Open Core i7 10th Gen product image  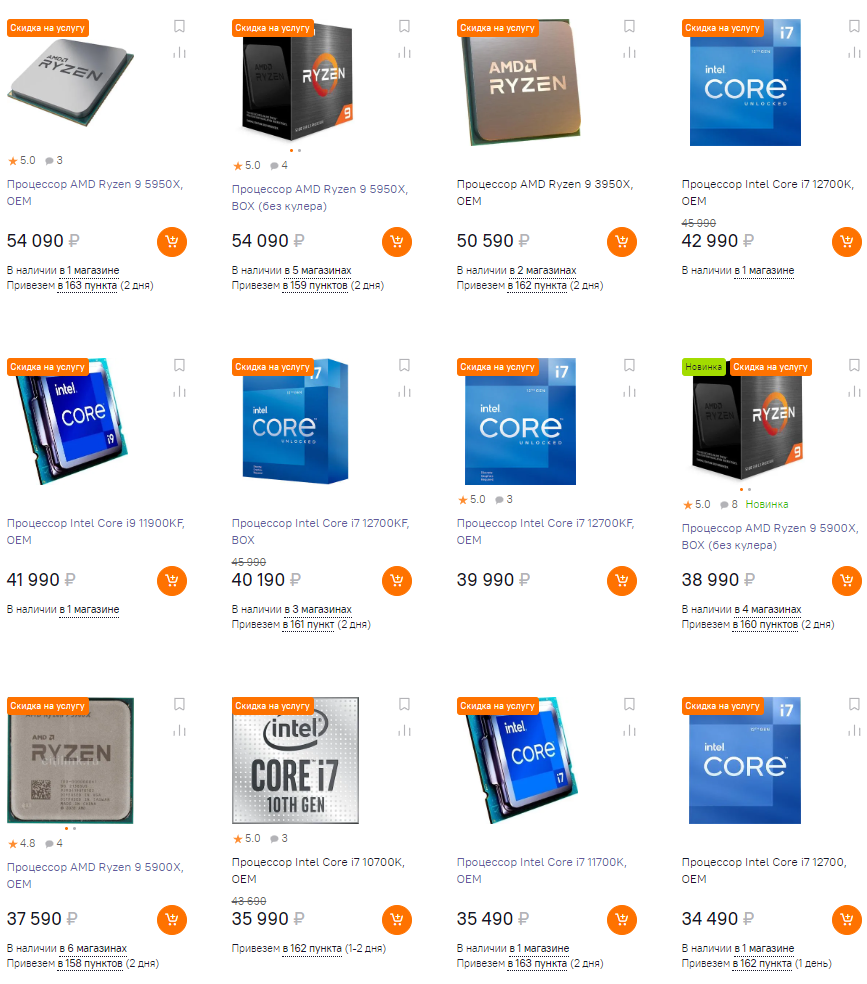(295, 761)
